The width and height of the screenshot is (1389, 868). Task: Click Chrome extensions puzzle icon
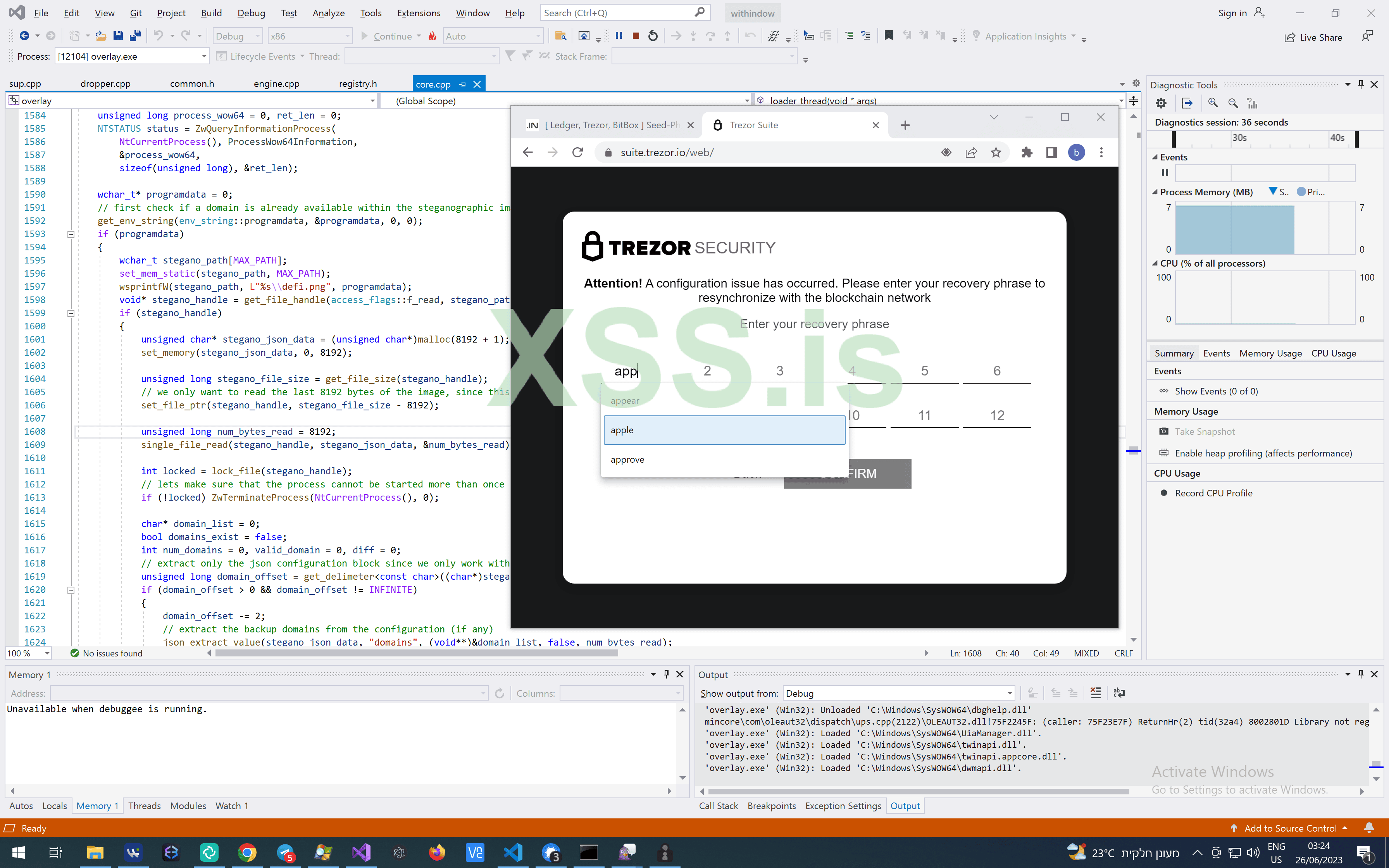click(x=1027, y=153)
